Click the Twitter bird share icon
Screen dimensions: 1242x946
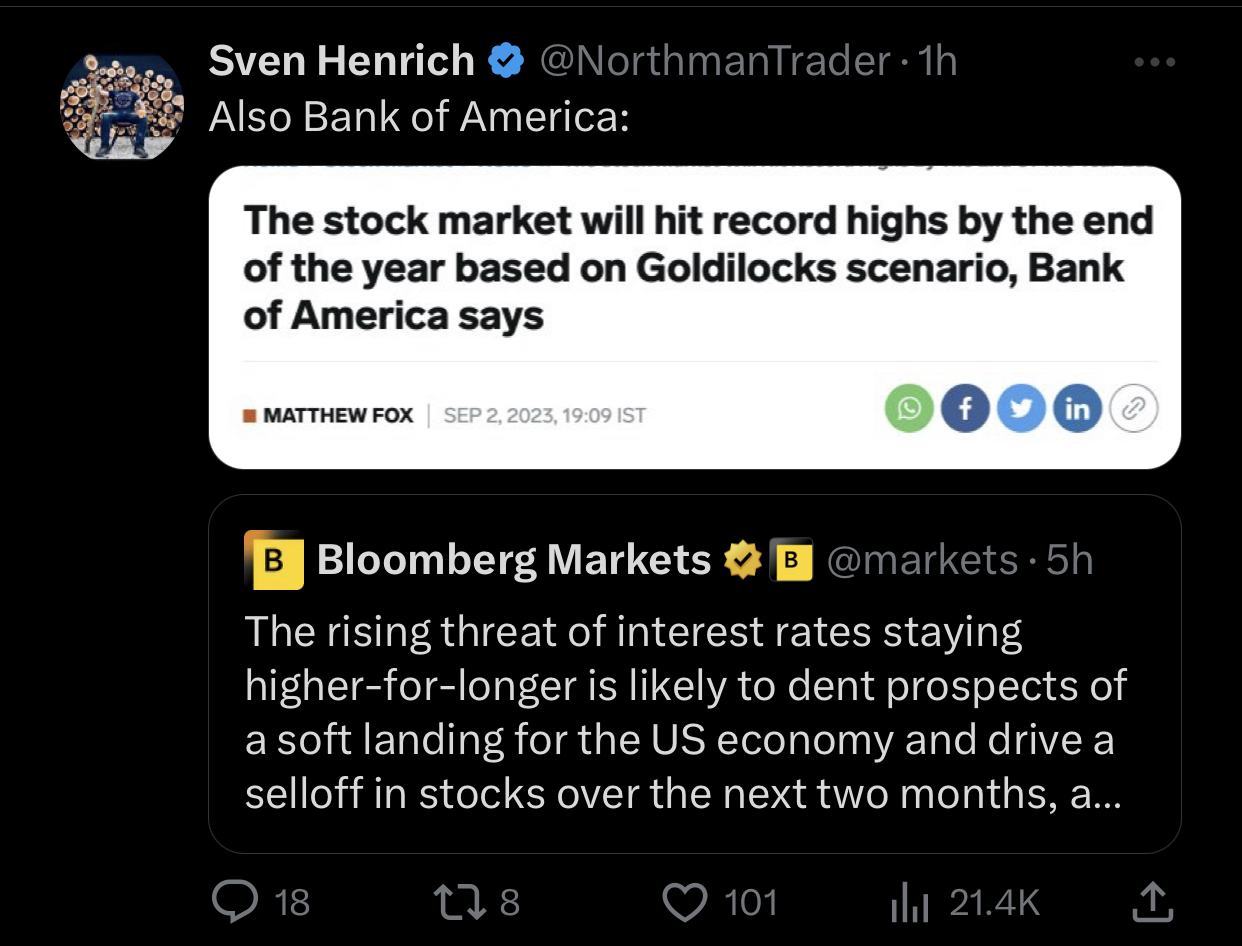pos(1021,408)
